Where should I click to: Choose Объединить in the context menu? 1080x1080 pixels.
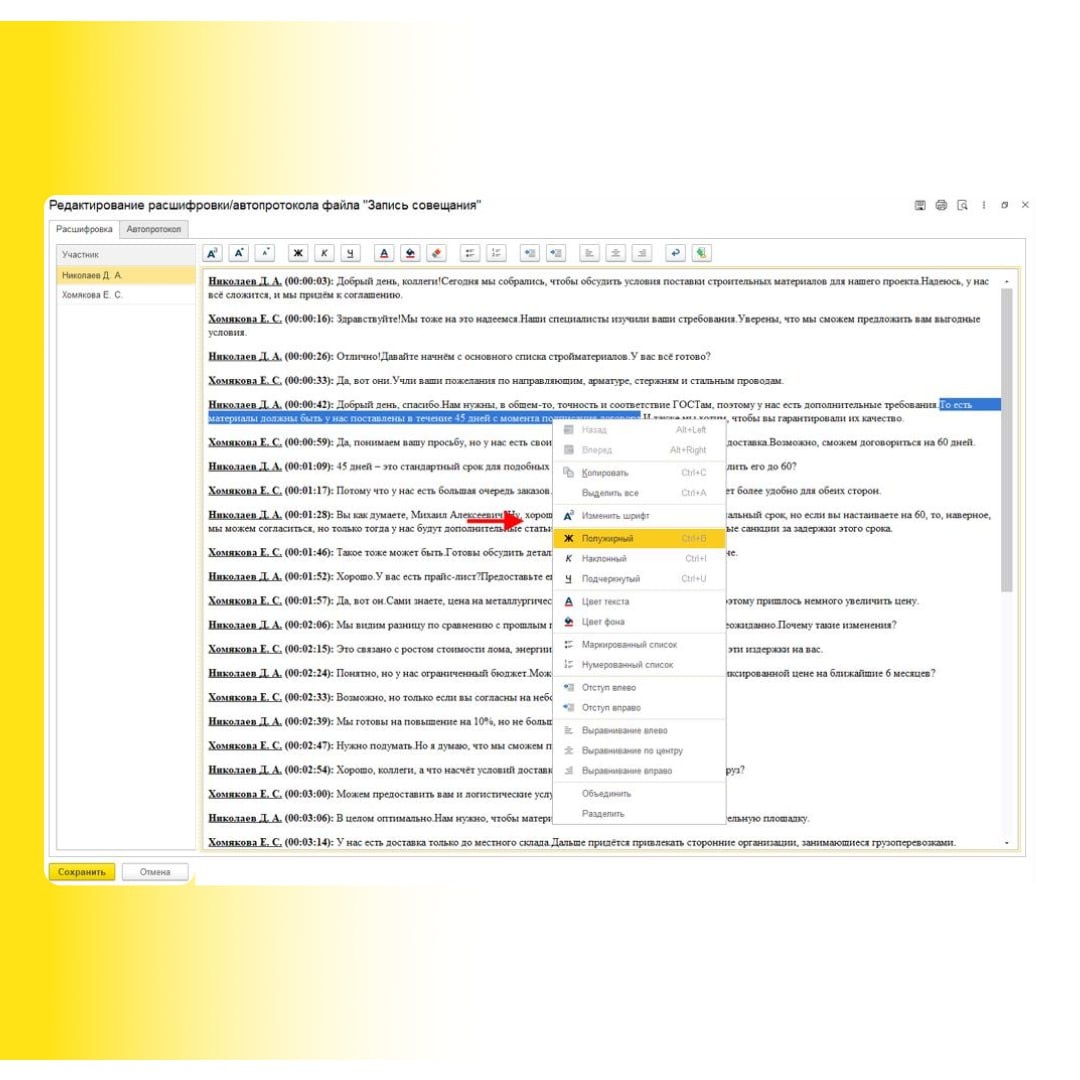pyautogui.click(x=639, y=793)
